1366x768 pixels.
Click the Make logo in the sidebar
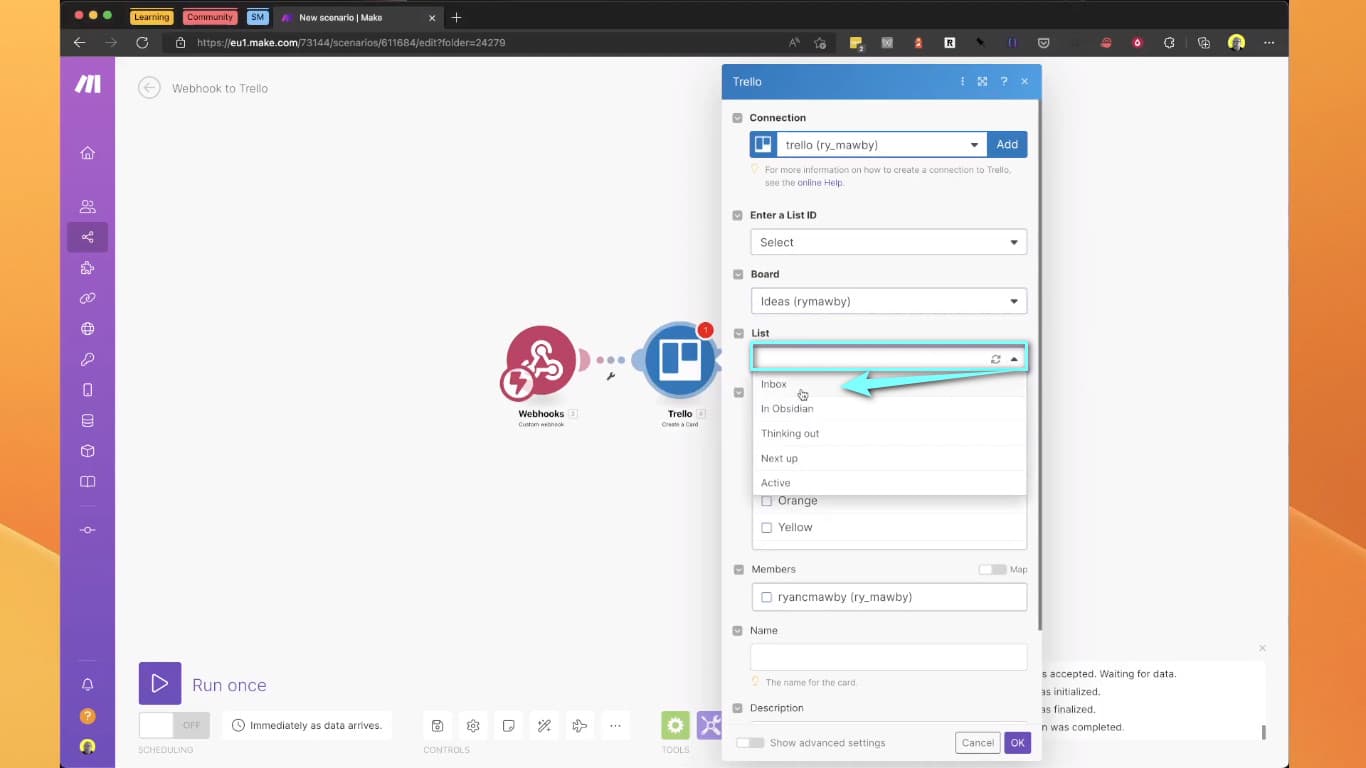(88, 85)
